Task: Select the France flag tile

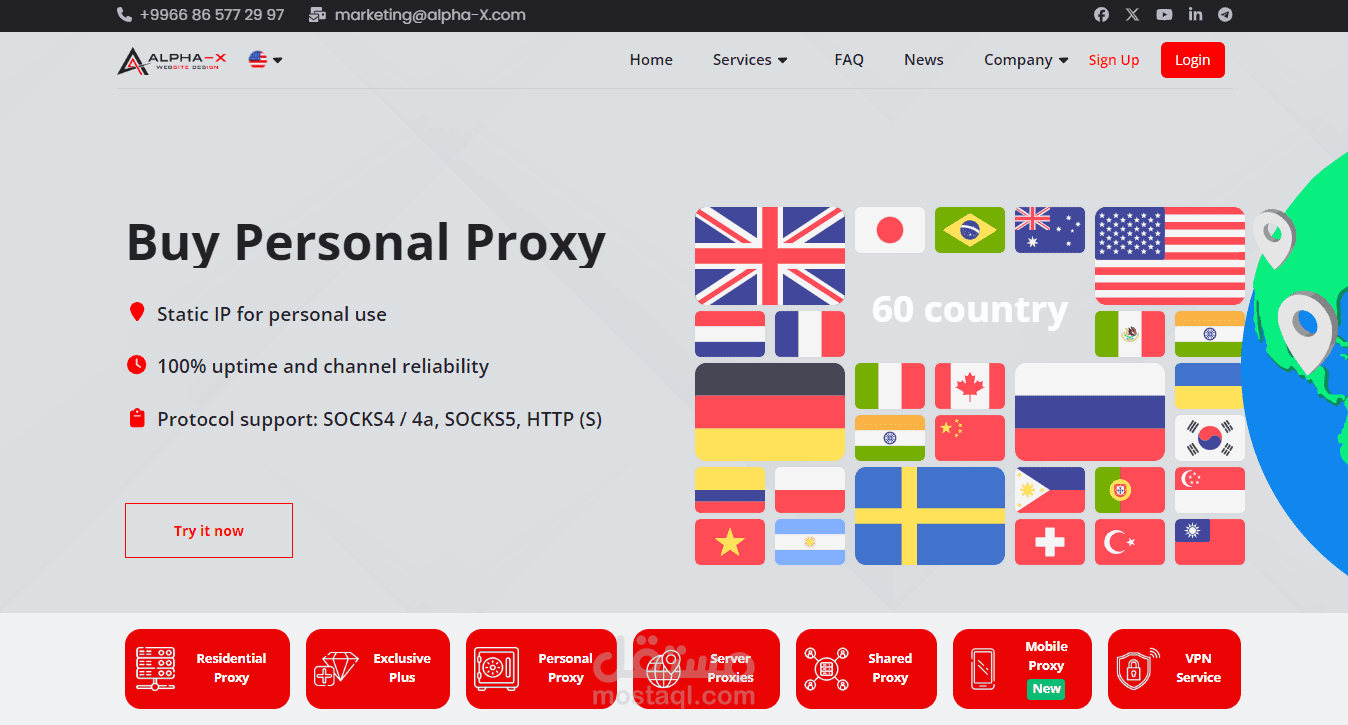Action: tap(810, 334)
